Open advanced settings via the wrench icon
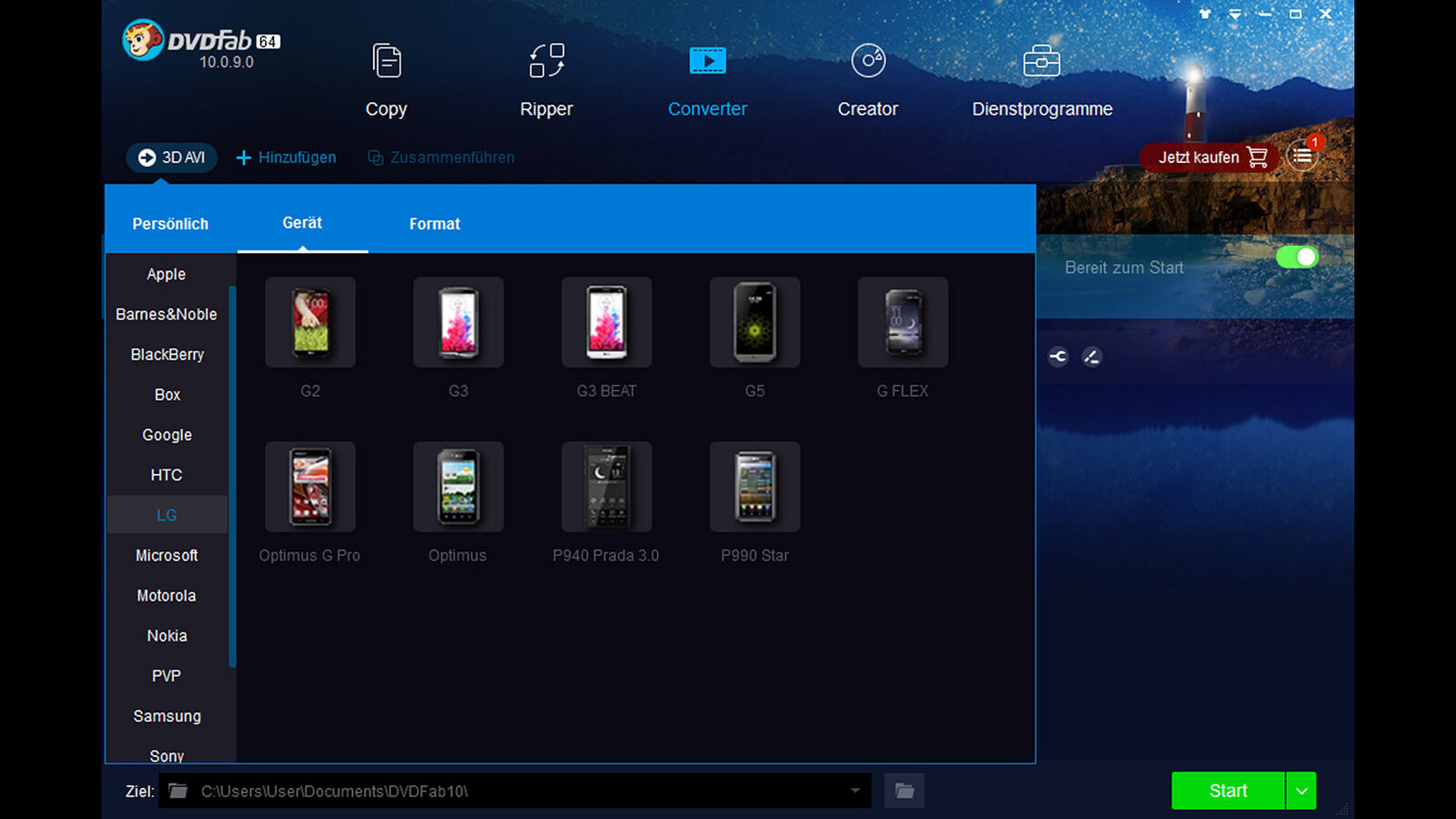The height and width of the screenshot is (819, 1456). point(1057,358)
